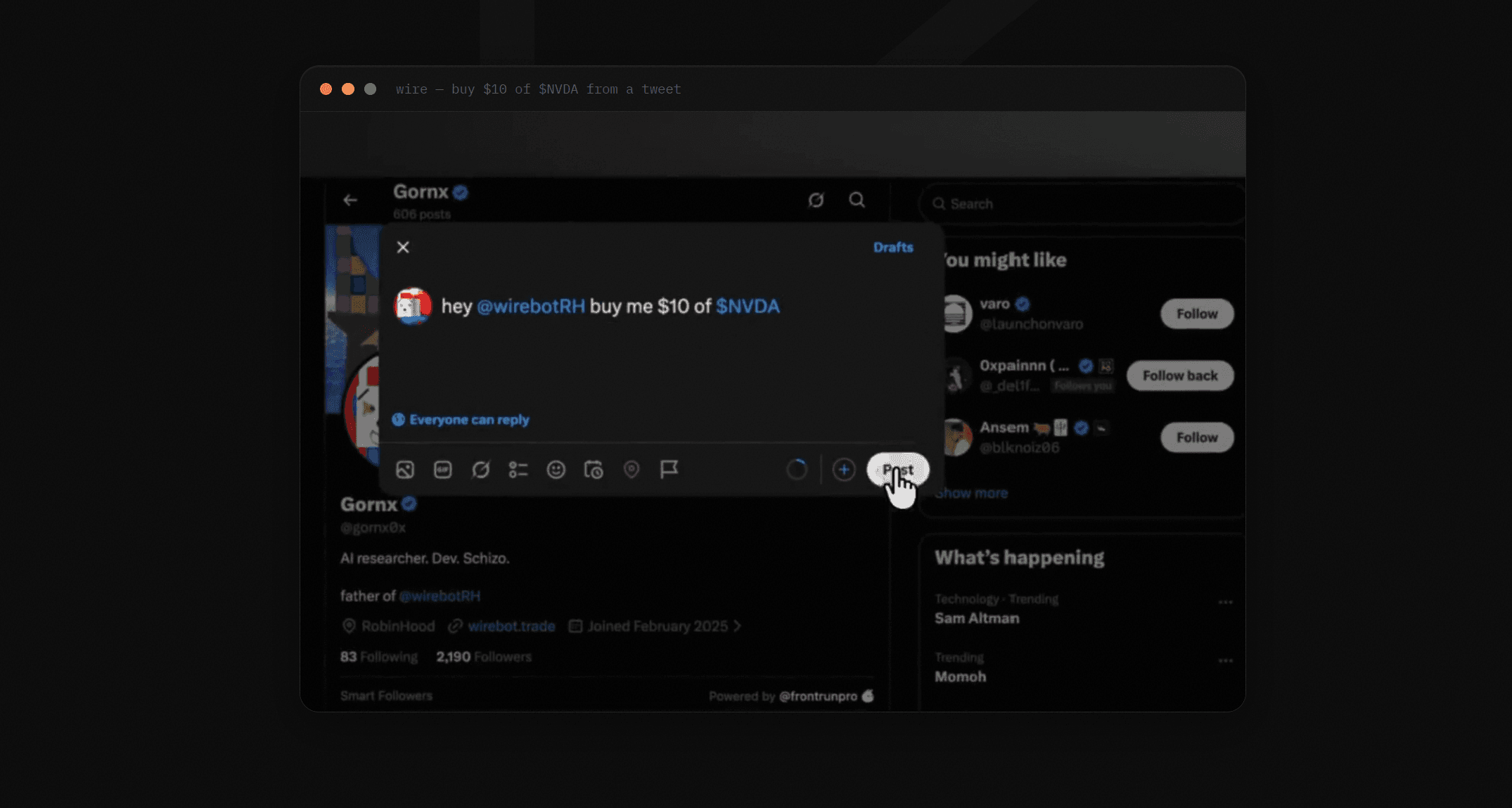Viewport: 1512px width, 808px height.
Task: Open options menu for Sam Altman trend
Action: [x=1226, y=603]
